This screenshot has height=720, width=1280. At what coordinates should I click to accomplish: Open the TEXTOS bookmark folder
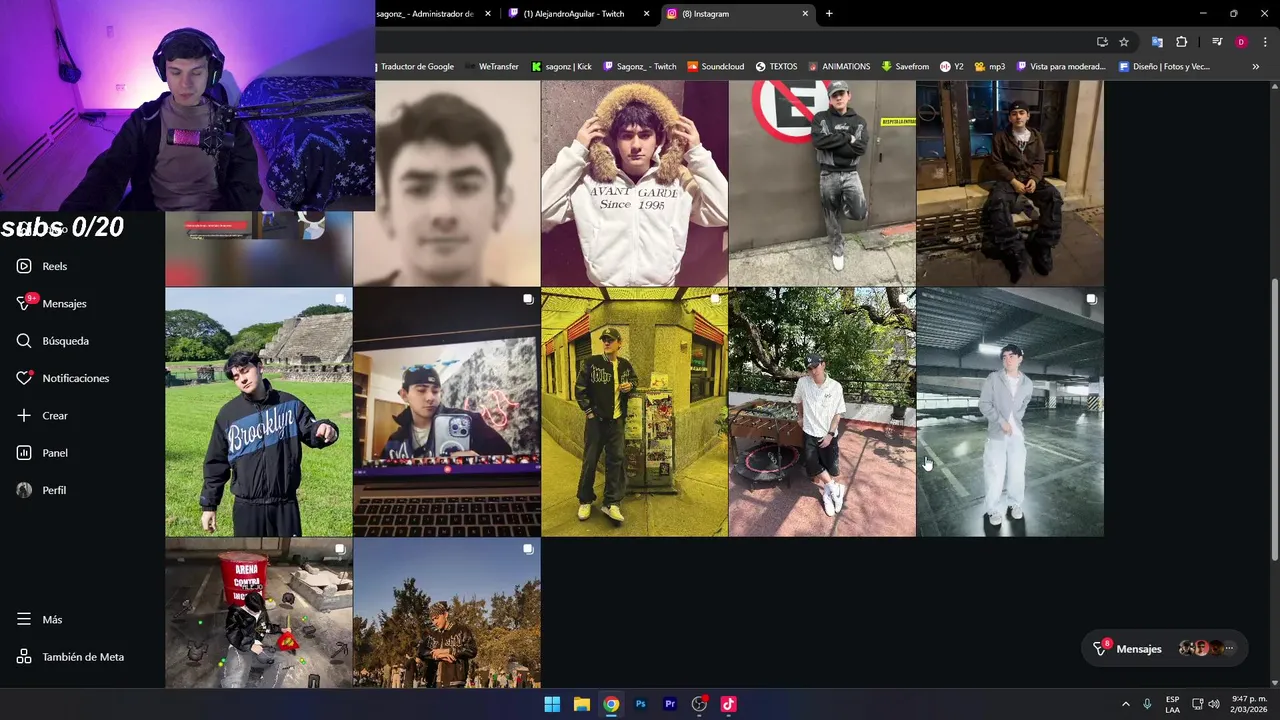click(x=777, y=67)
